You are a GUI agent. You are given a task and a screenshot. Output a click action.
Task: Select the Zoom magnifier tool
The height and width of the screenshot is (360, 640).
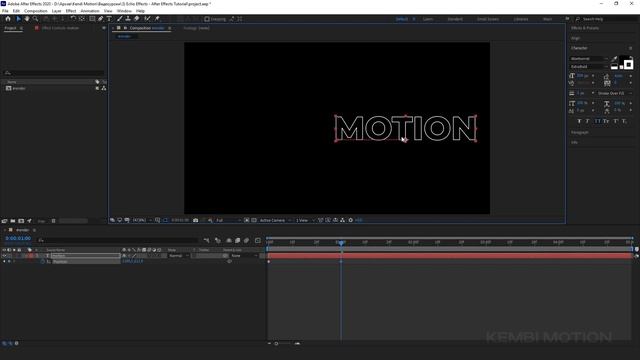tap(36, 19)
